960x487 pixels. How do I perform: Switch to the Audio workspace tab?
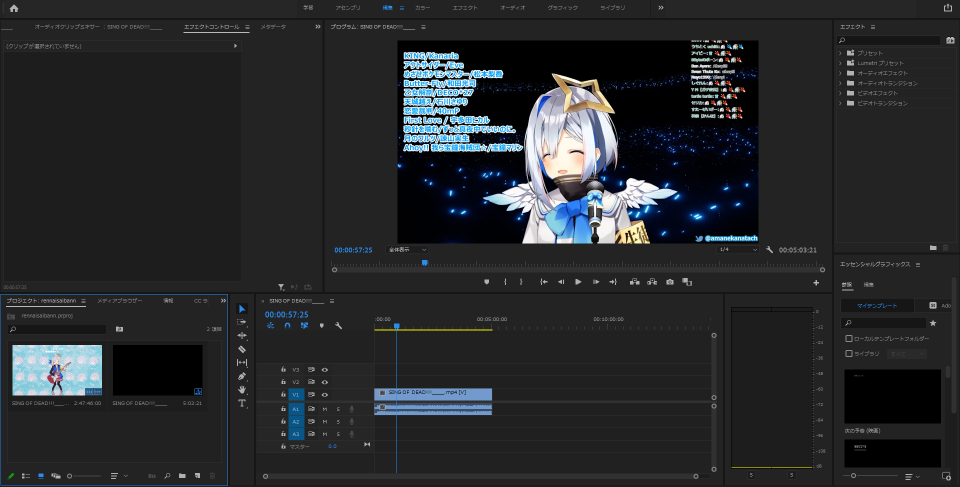pos(512,8)
